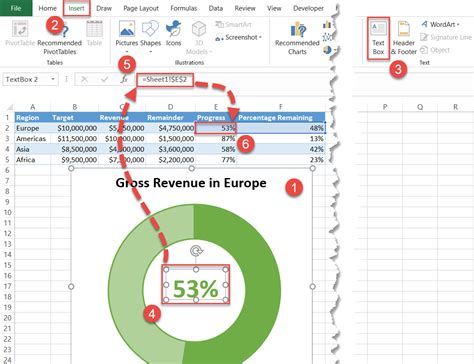
Task: Switch to the Home ribbon tab
Action: (47, 8)
